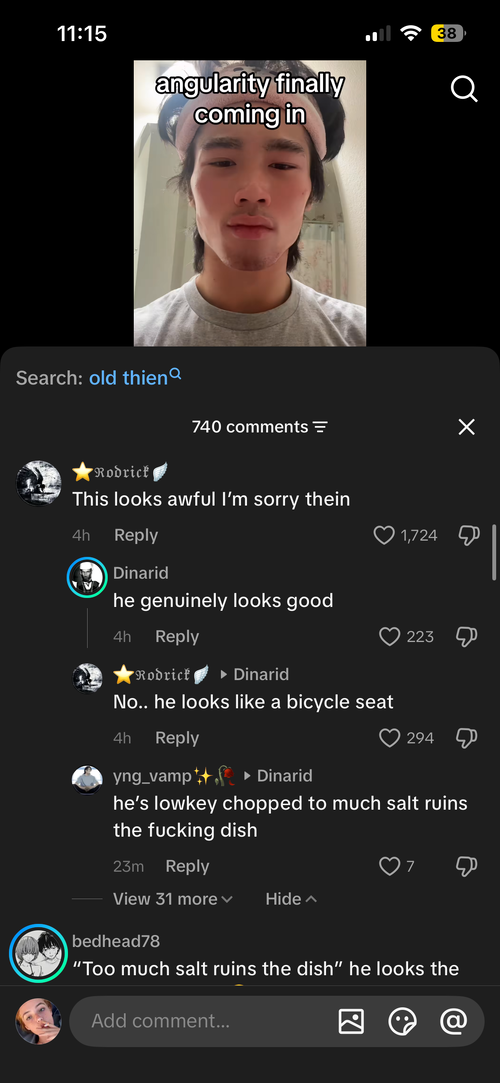Open the image attachment picker
This screenshot has width=500, height=1083.
click(351, 1021)
